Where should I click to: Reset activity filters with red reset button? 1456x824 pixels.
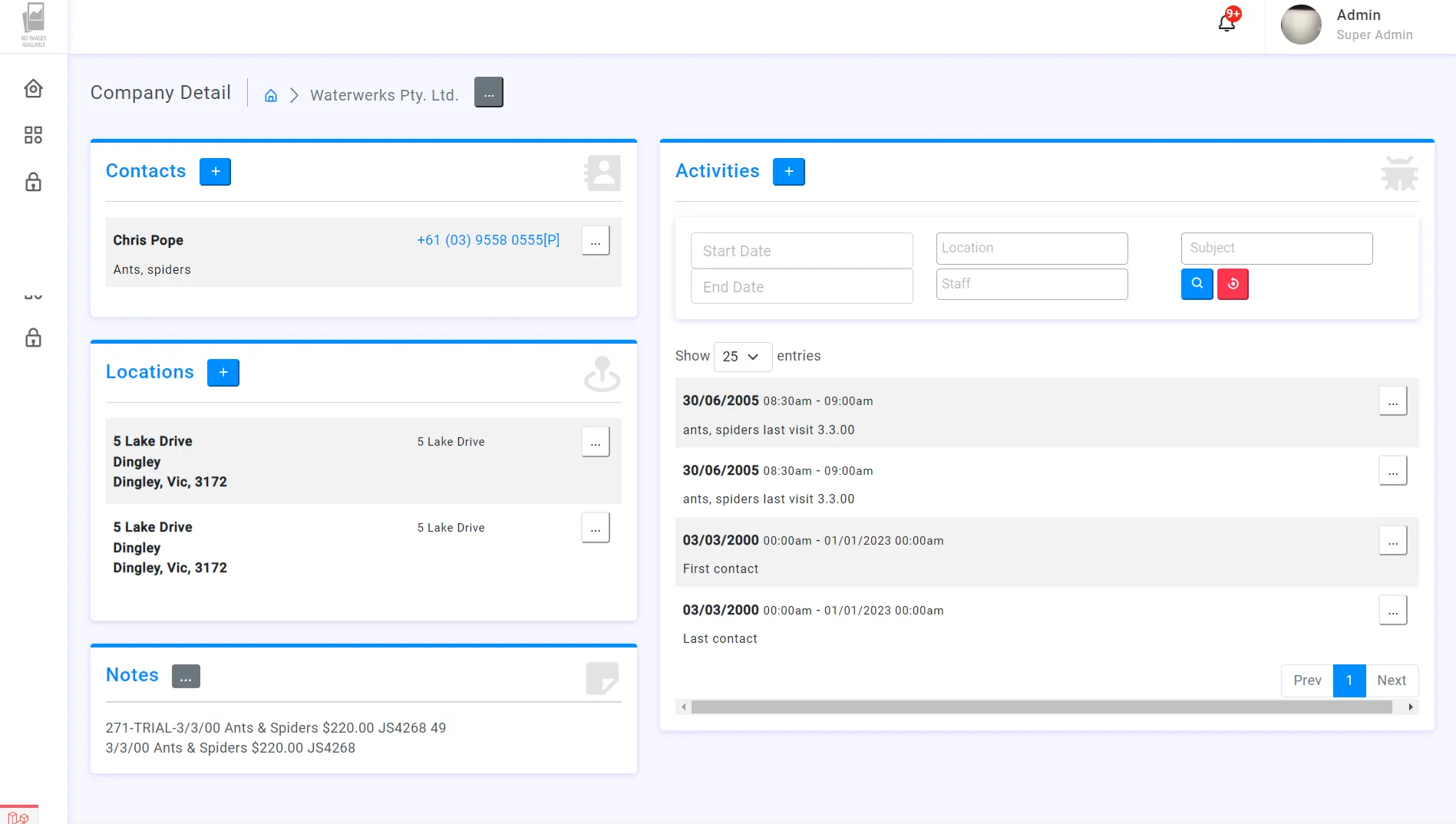tap(1233, 284)
